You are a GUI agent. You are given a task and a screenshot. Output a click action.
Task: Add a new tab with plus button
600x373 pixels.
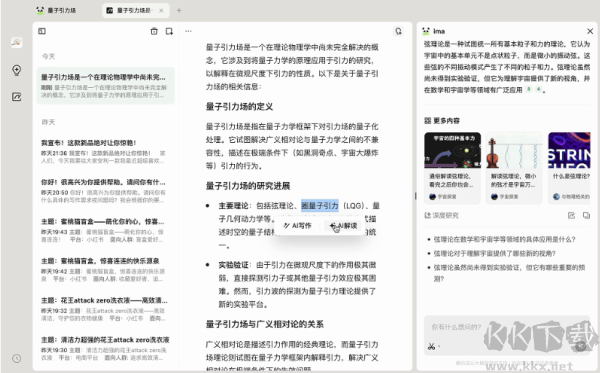(179, 11)
